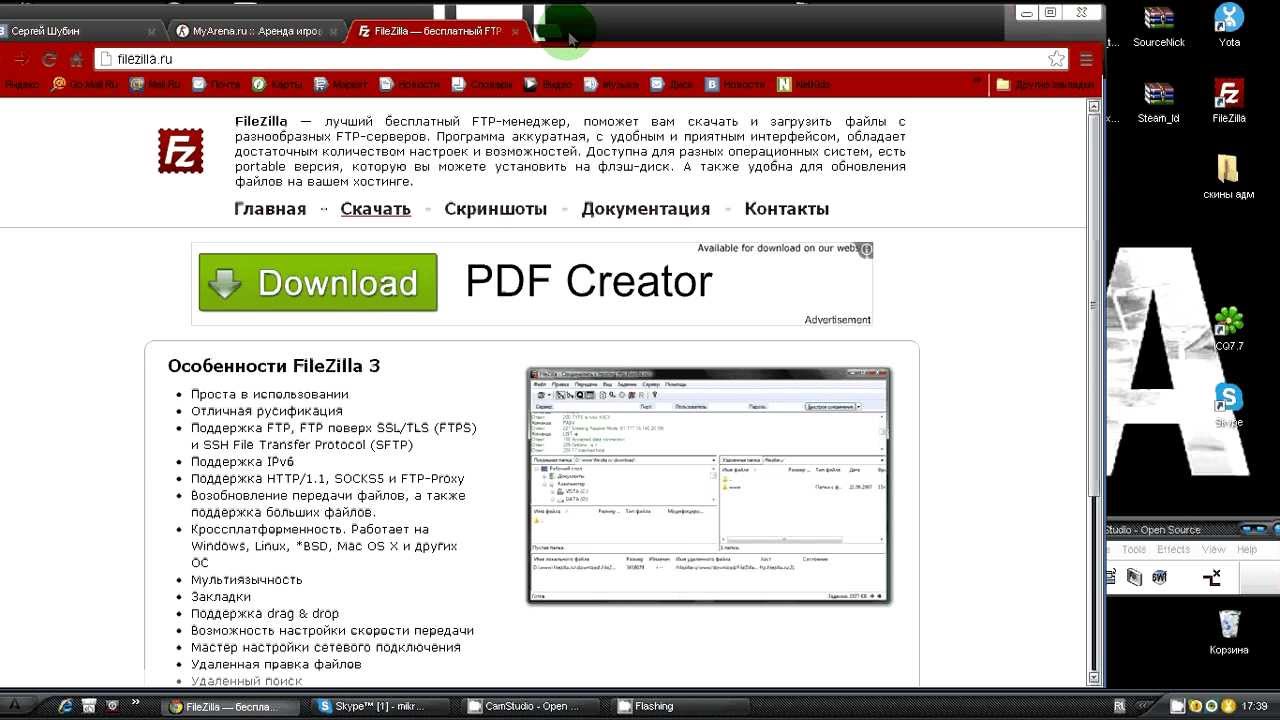Open the Главная page link
The width and height of the screenshot is (1280, 720).
pyautogui.click(x=270, y=209)
